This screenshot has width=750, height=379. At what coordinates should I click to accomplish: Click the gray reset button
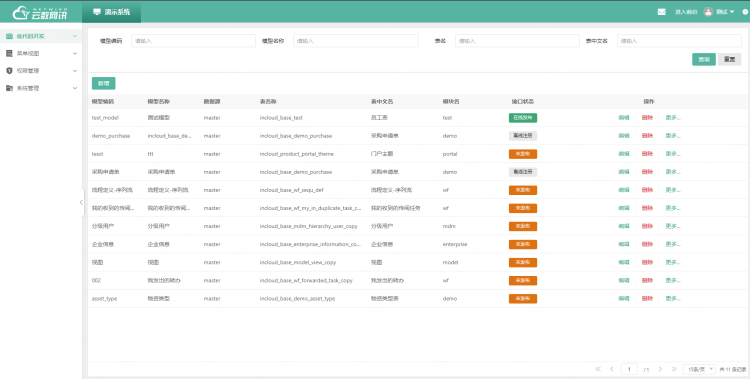[x=729, y=59]
